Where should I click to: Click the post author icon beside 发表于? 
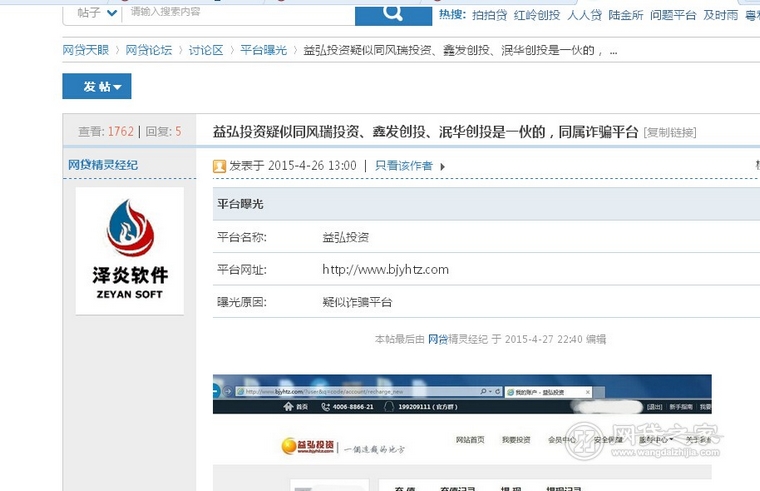click(220, 166)
